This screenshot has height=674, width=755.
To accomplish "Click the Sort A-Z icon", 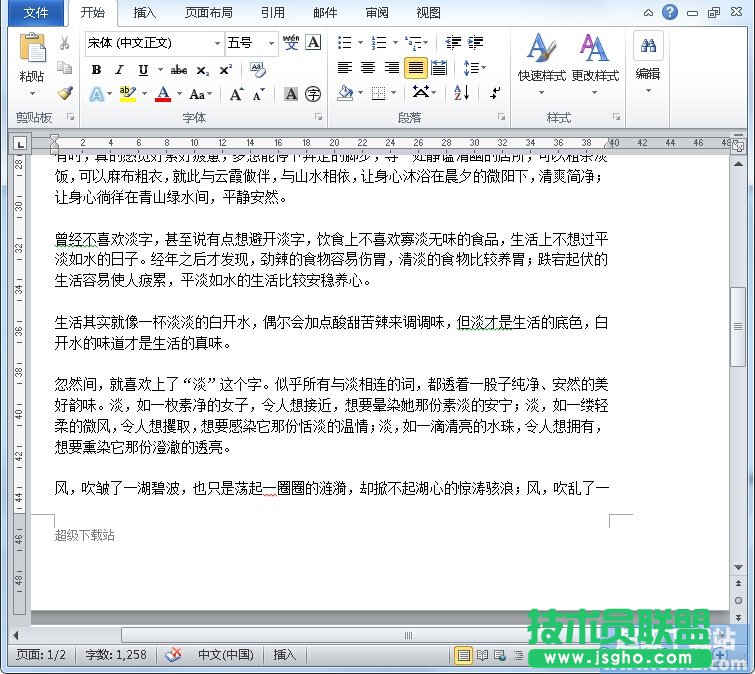I will pos(461,93).
